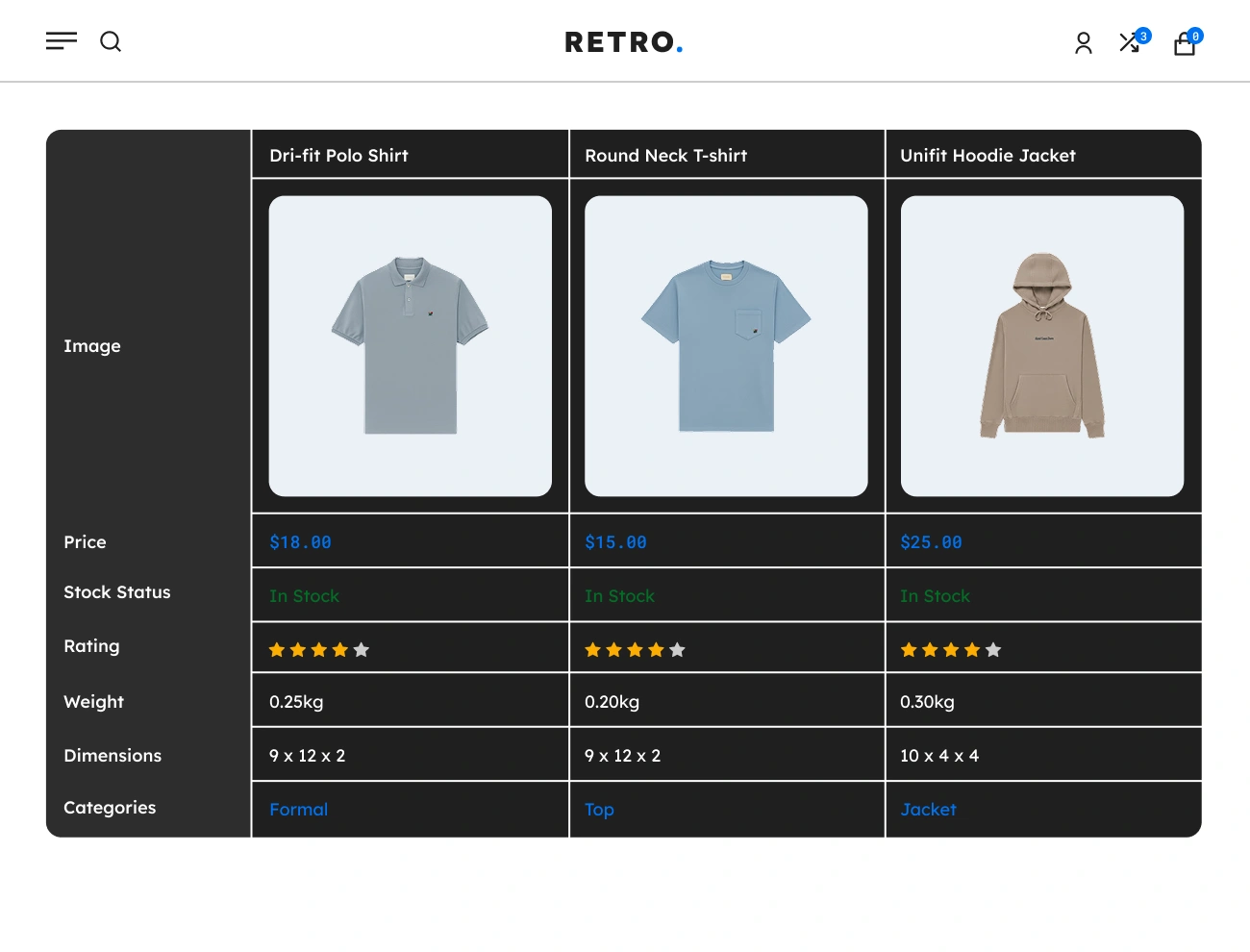The width and height of the screenshot is (1250, 952).
Task: Click the Weight row label
Action: point(93,702)
